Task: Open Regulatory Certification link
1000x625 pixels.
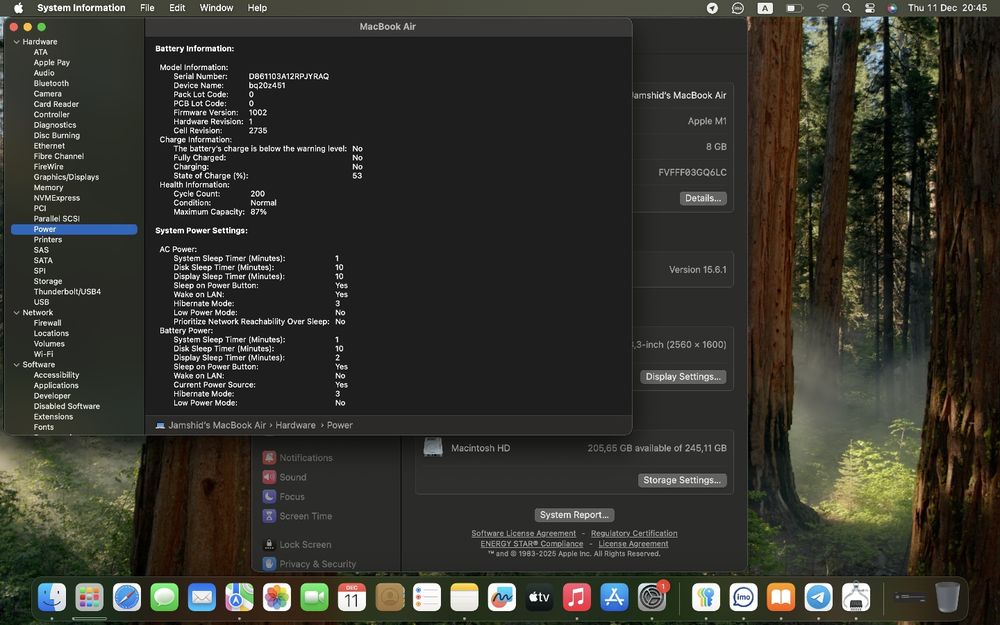Action: [634, 533]
